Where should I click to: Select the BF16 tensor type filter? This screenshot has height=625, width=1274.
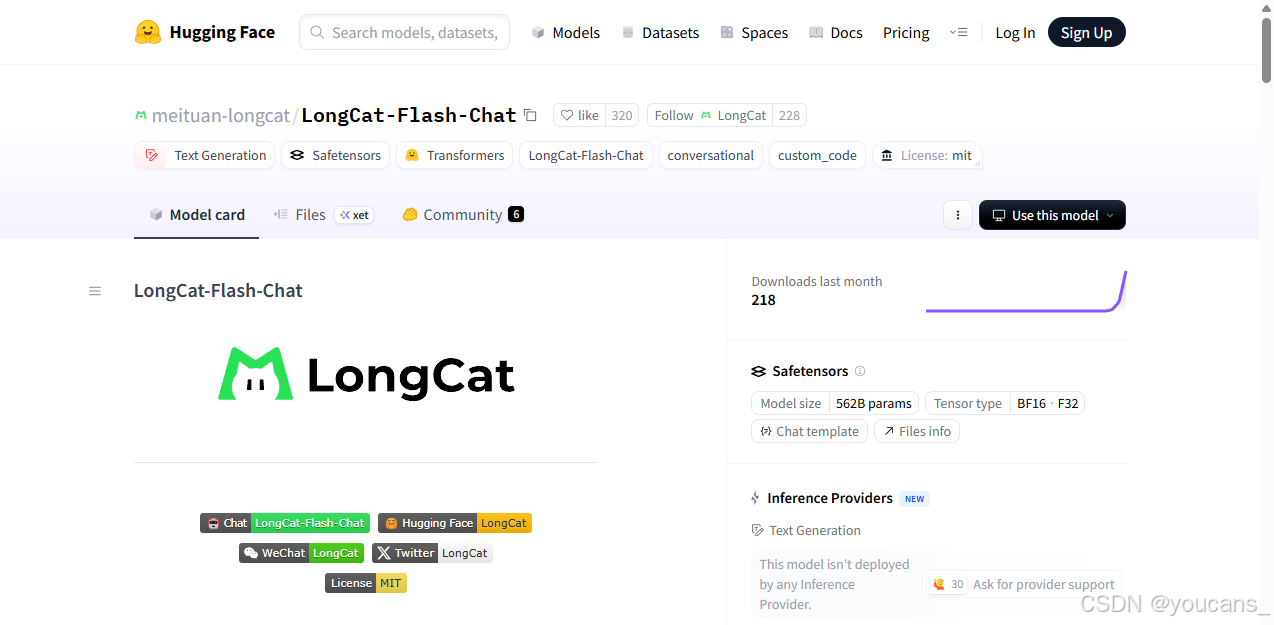1031,403
